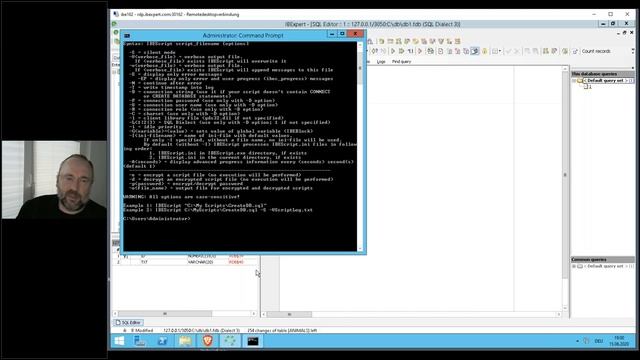Click the yellow round toolbar icon
640x360 pixels.
[484, 51]
